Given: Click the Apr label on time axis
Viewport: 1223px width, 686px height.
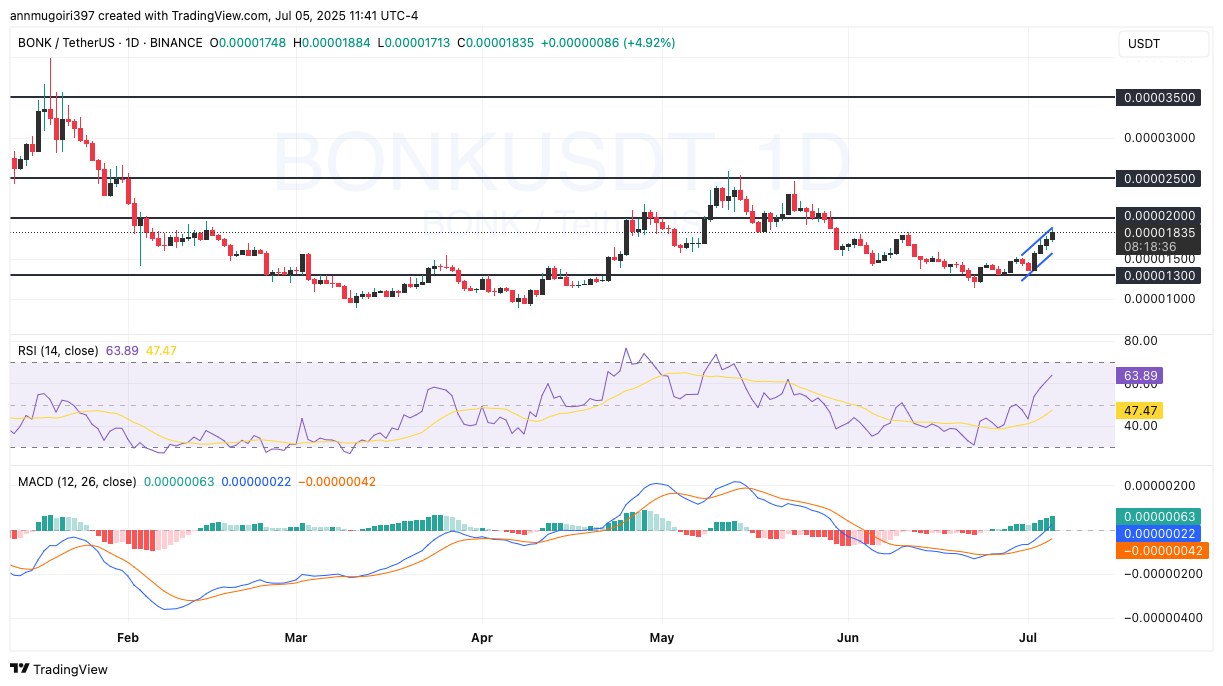Looking at the screenshot, I should point(482,636).
